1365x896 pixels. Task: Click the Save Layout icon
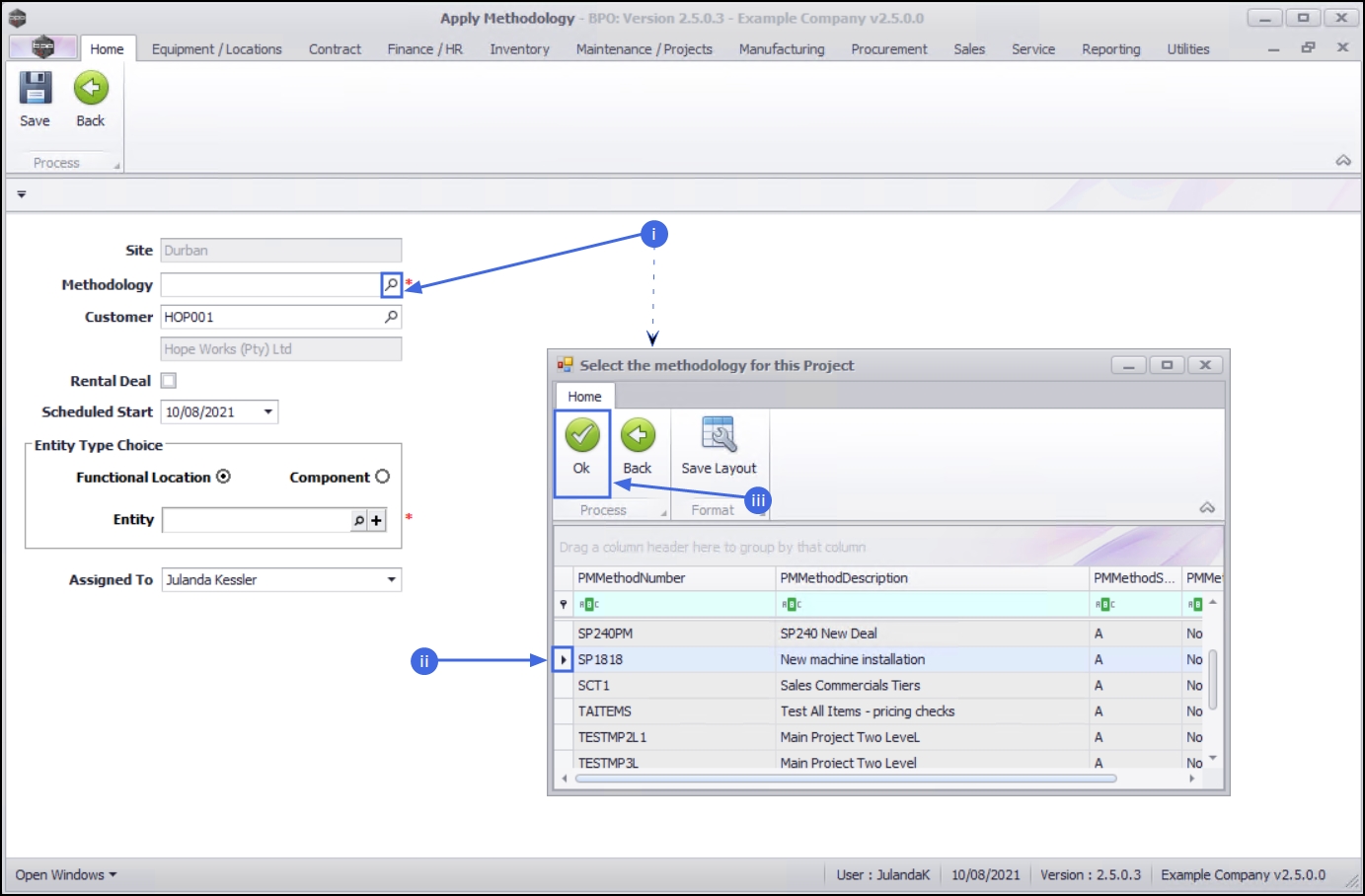pos(719,435)
